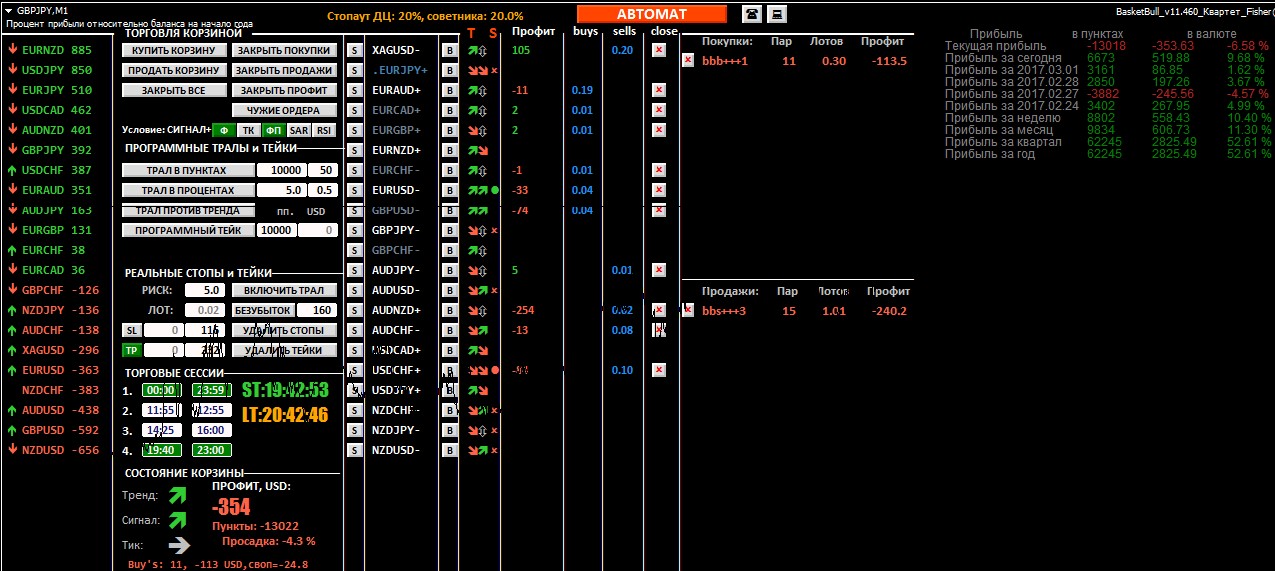The width and height of the screenshot is (1275, 571).
Task: Toggle the SAR signal condition
Action: (298, 130)
